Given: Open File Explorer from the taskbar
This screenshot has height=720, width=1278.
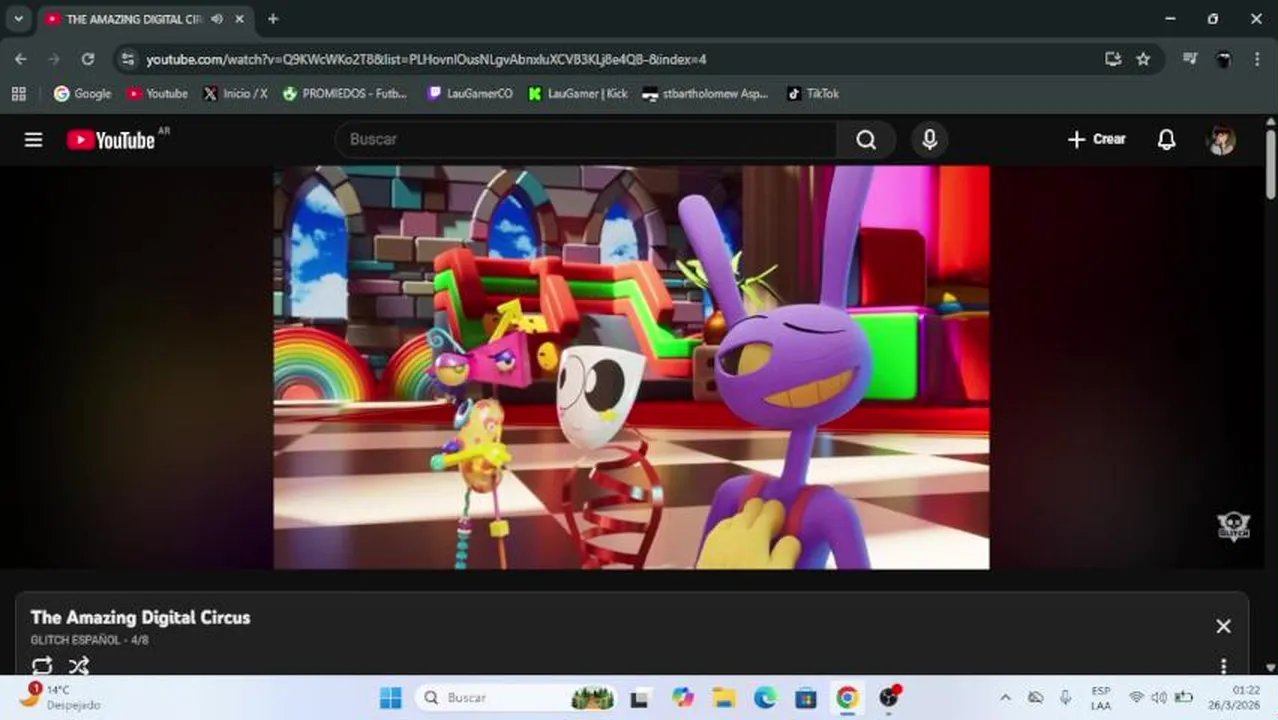Looking at the screenshot, I should [724, 697].
